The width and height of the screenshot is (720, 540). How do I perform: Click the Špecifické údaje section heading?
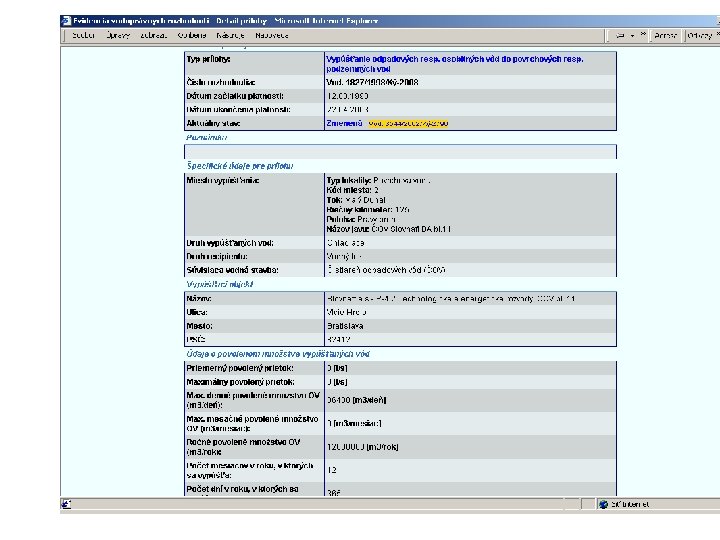click(240, 166)
